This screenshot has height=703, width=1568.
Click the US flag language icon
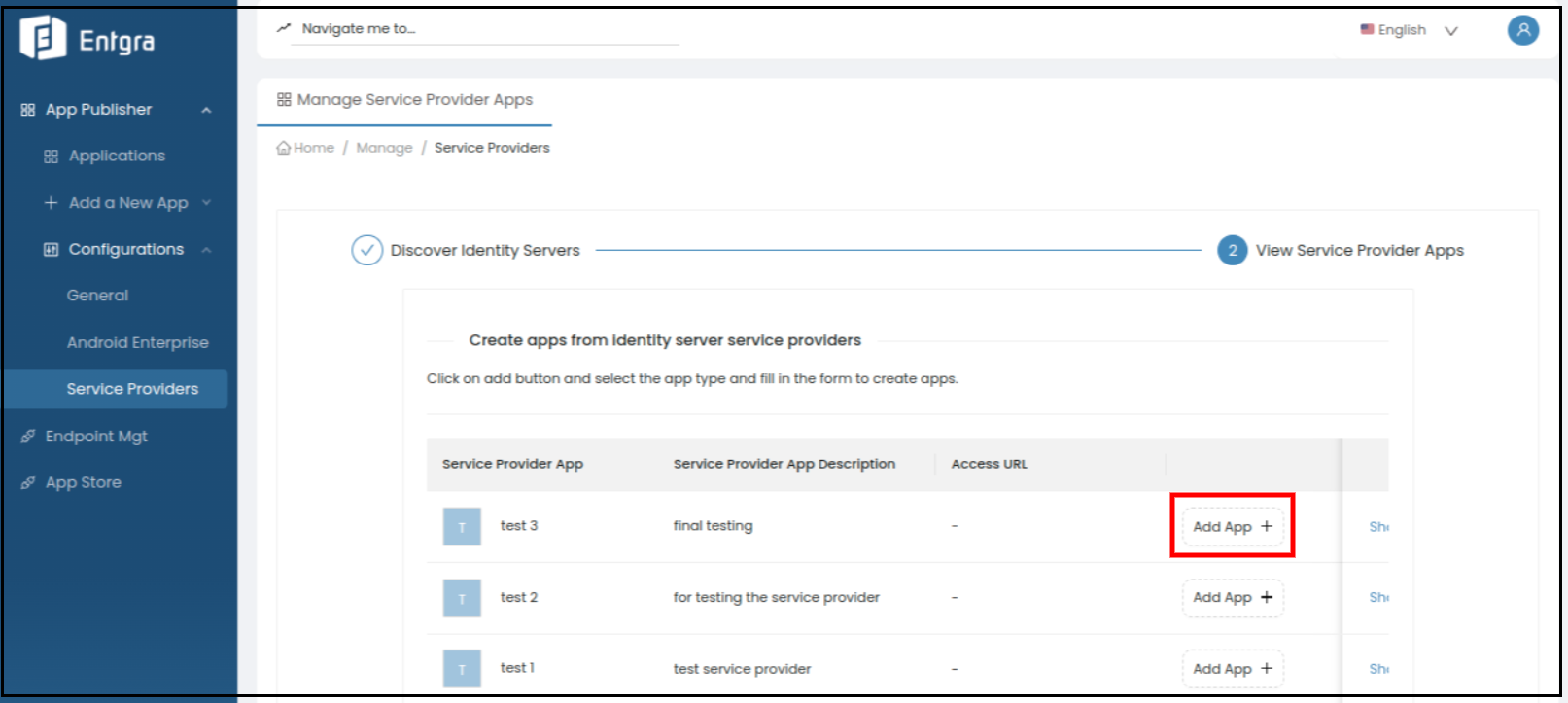pyautogui.click(x=1367, y=29)
